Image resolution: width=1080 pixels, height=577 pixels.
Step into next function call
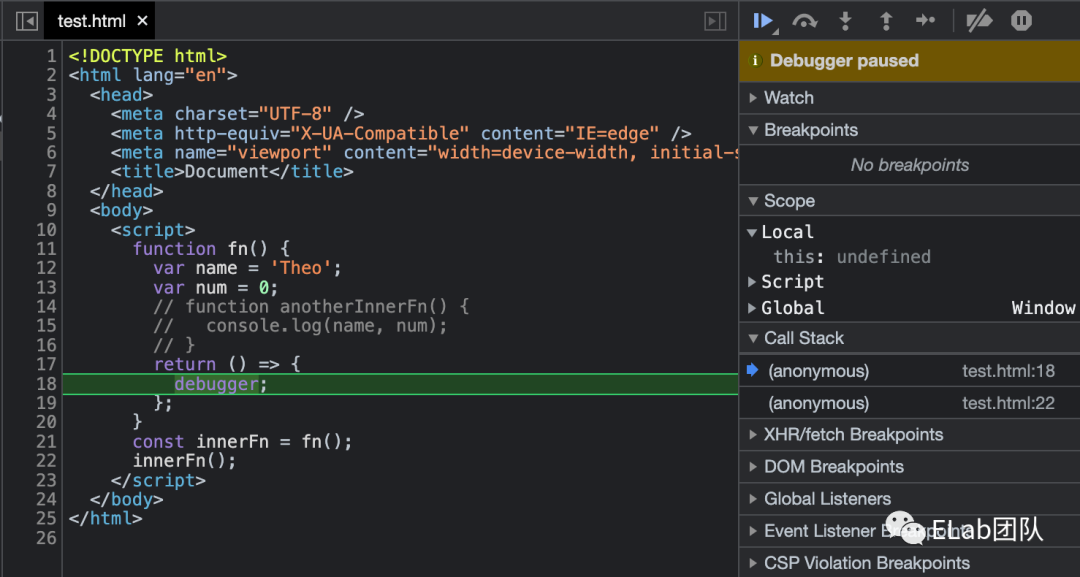845,21
